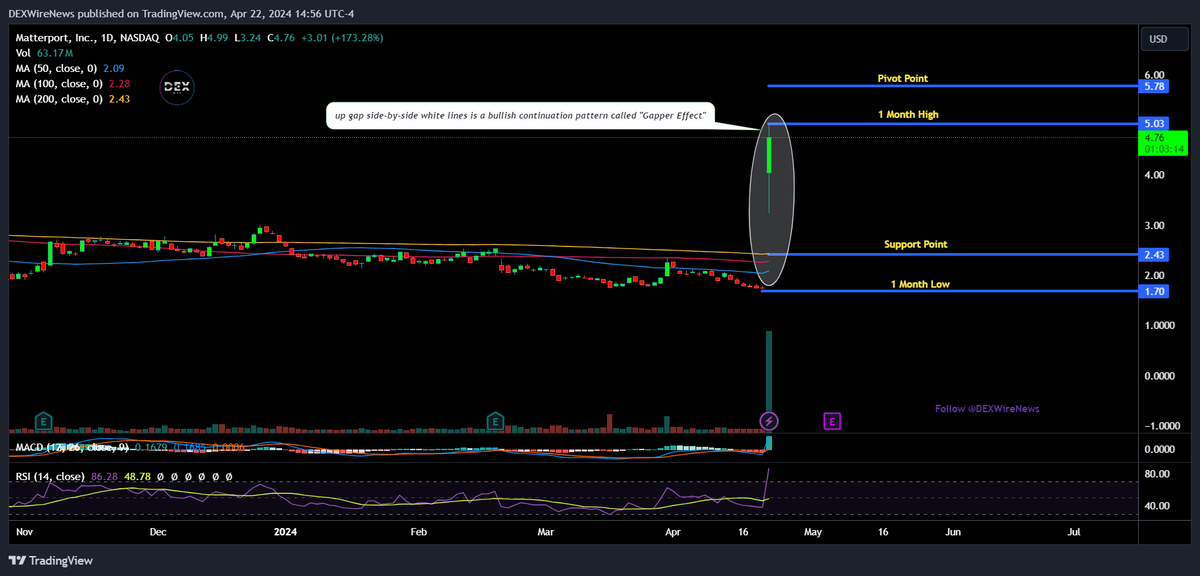
Task: Click the Jun label on time axis
Action: click(x=953, y=533)
